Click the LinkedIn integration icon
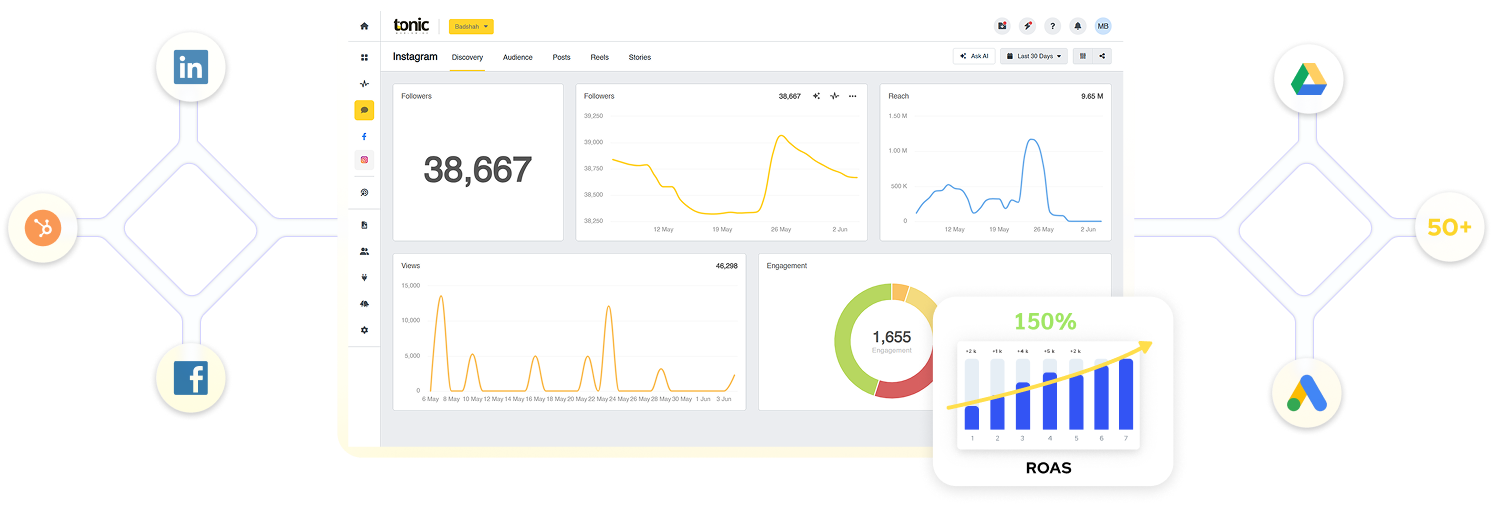 (191, 68)
